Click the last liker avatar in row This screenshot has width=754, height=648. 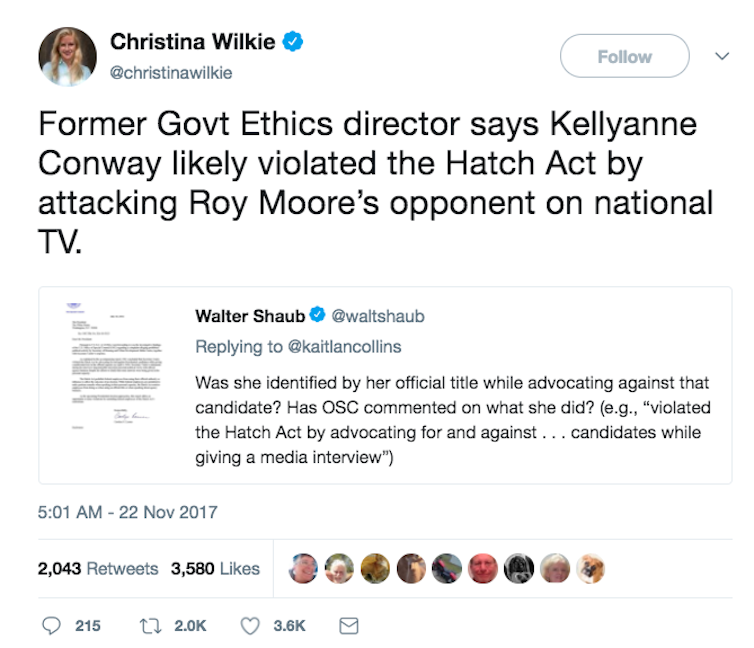pyautogui.click(x=591, y=568)
